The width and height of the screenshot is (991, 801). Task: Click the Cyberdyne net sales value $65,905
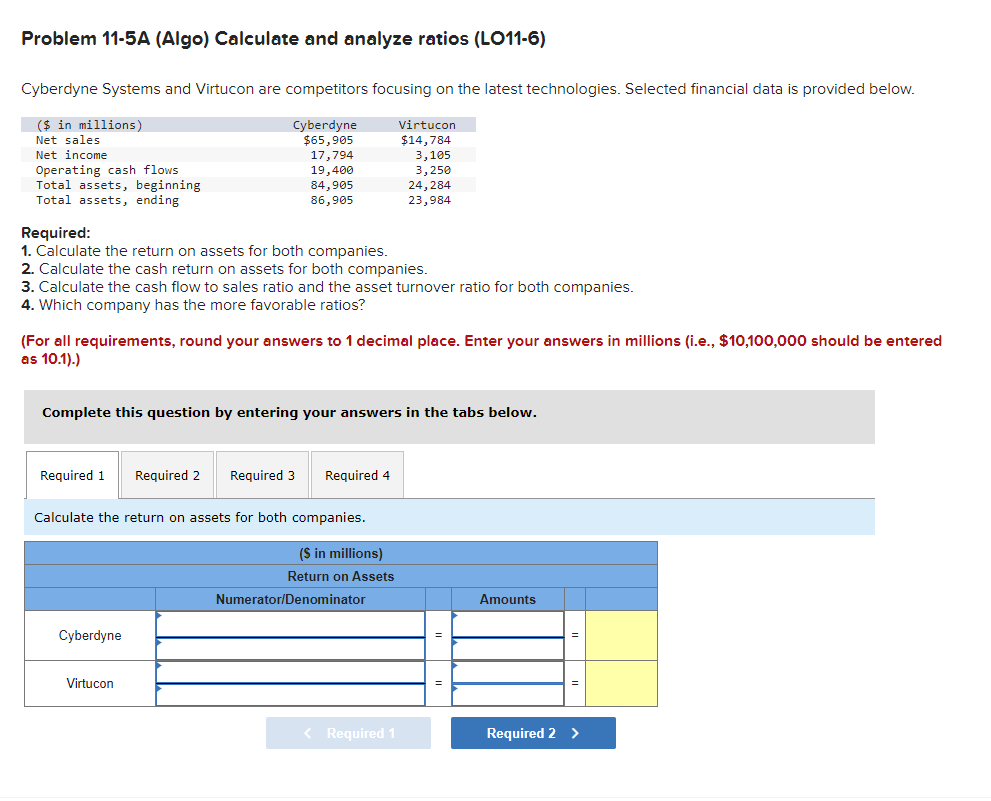coord(328,140)
